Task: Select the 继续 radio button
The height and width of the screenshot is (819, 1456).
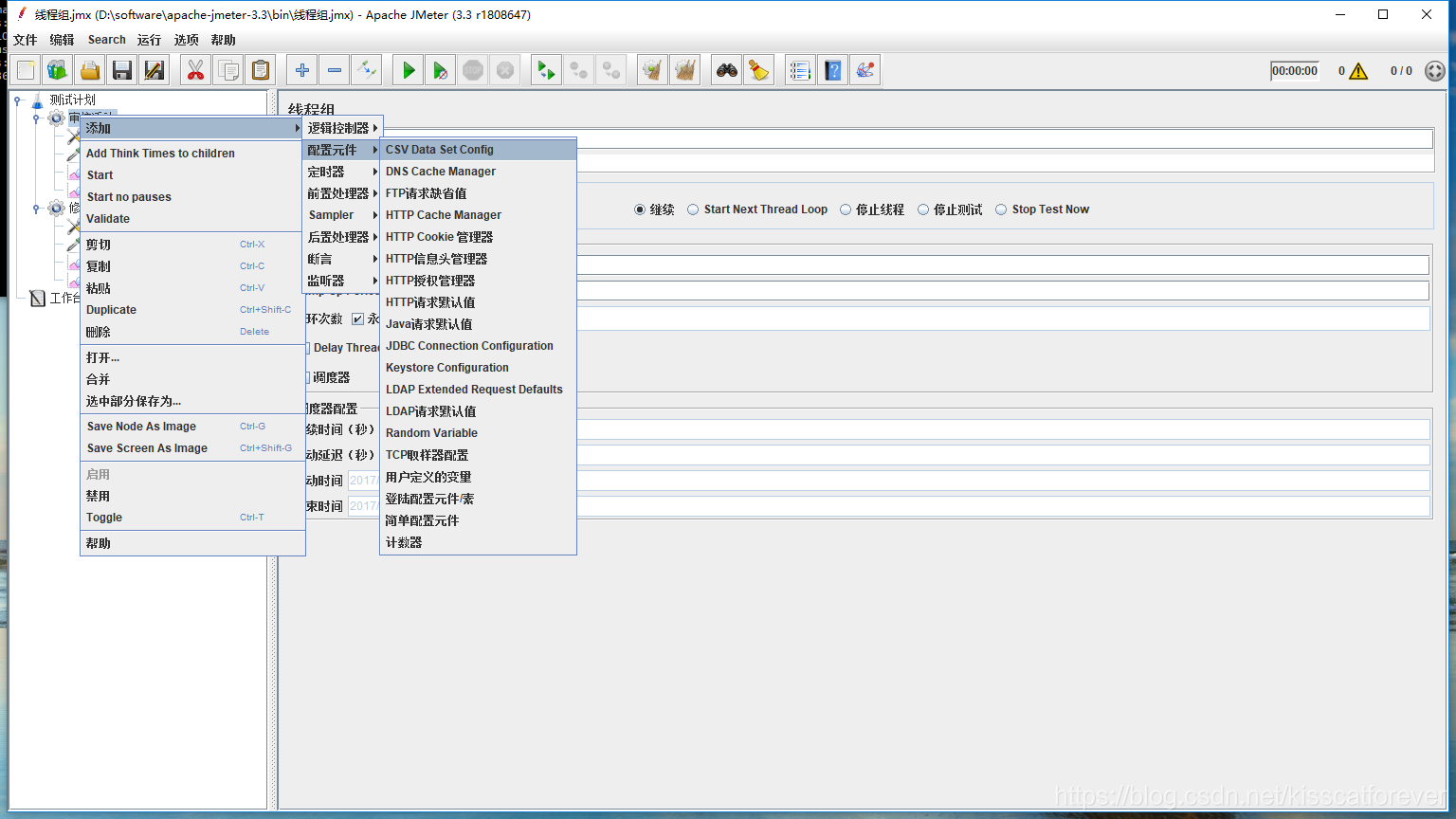Action: (640, 209)
